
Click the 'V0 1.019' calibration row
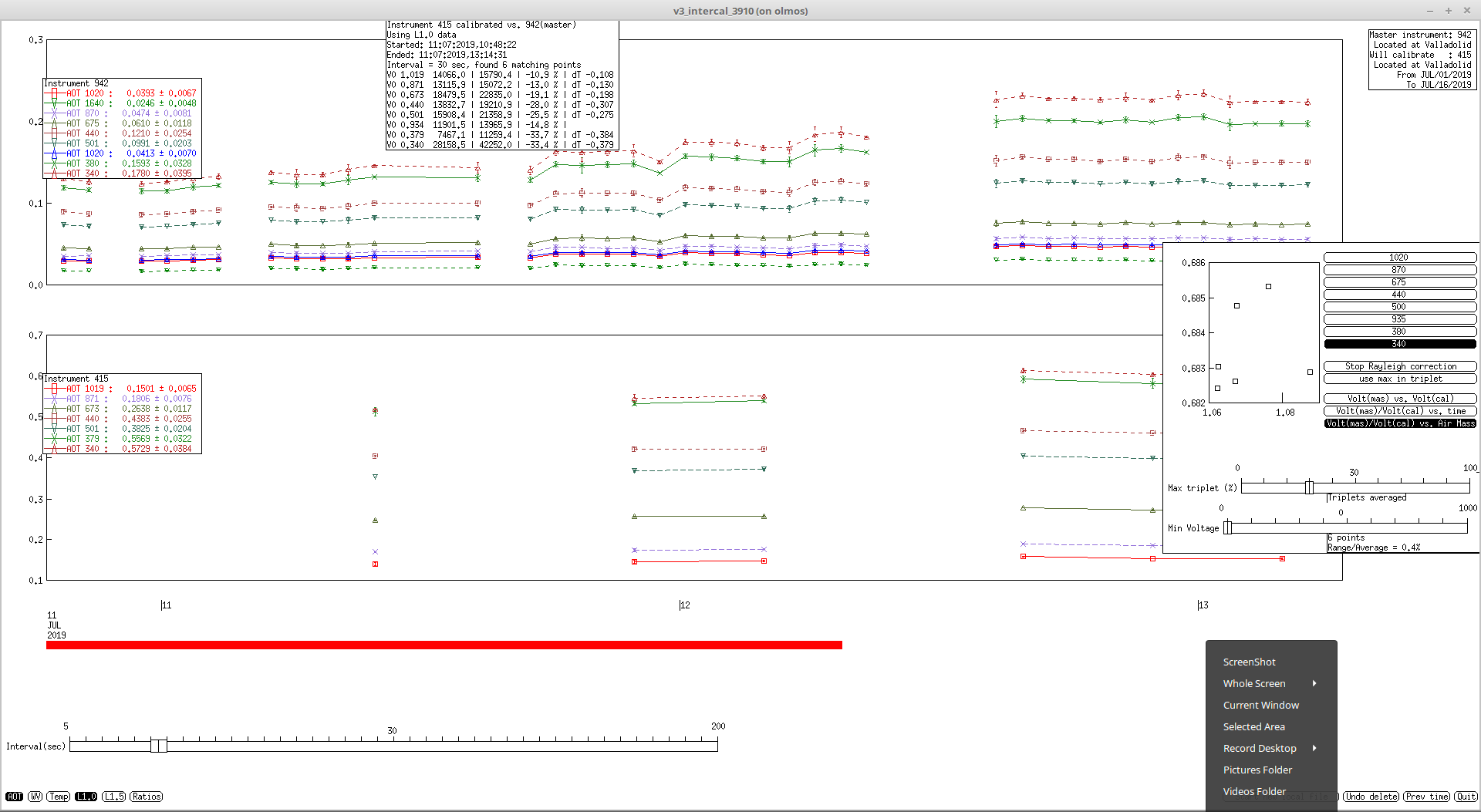click(500, 75)
